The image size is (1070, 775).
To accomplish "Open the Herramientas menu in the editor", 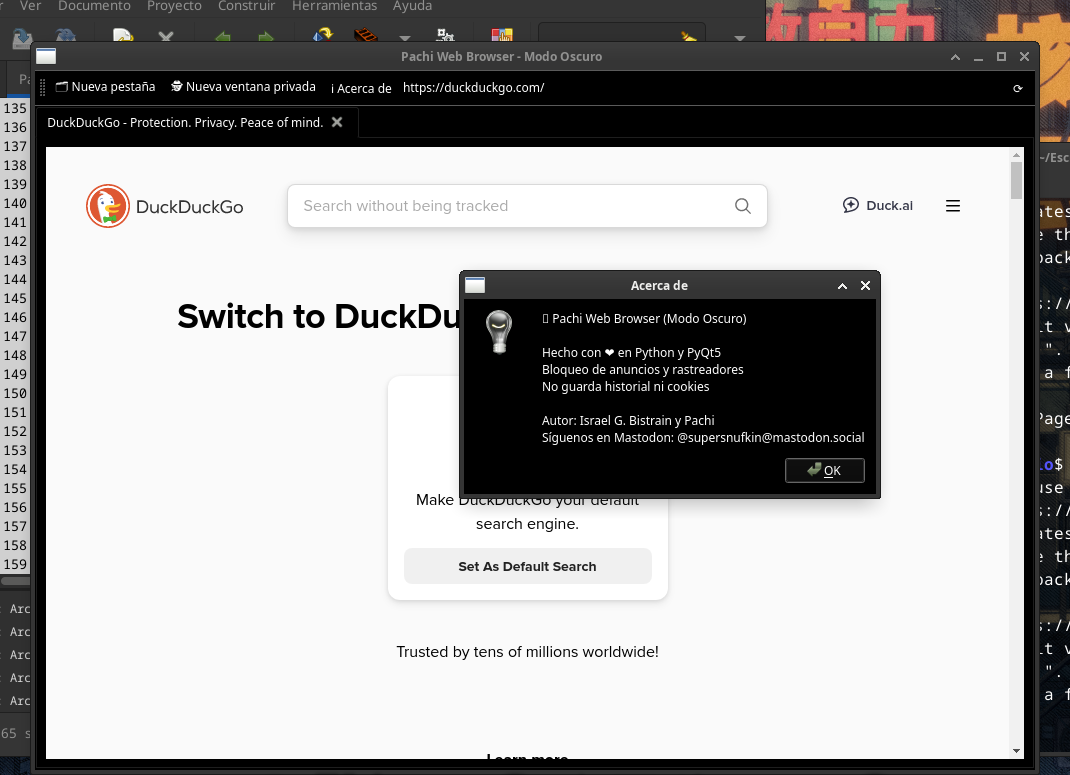I will coord(334,6).
